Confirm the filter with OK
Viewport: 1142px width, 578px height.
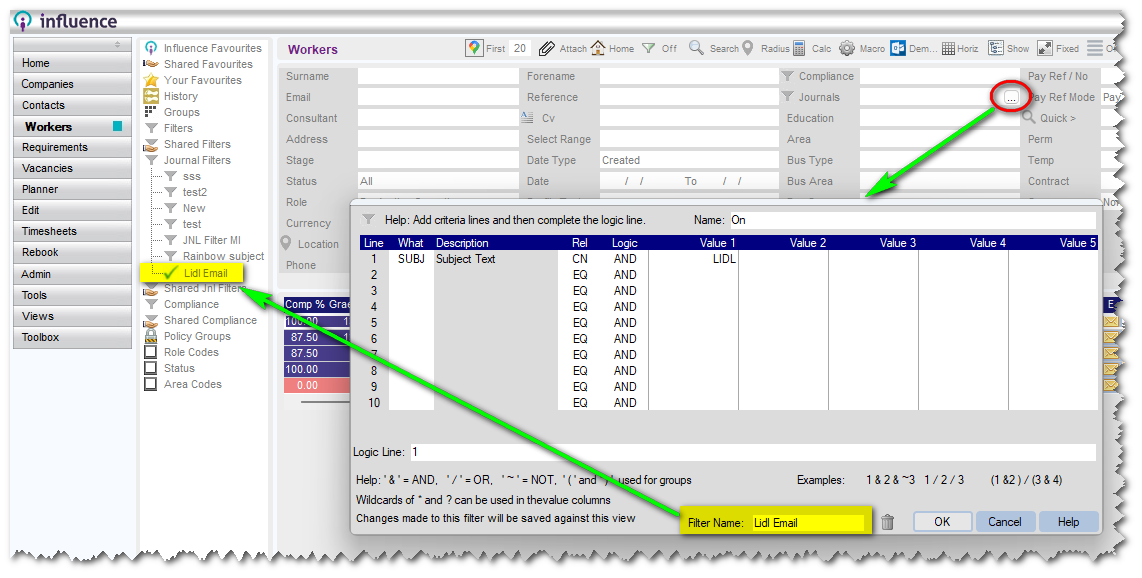(942, 522)
